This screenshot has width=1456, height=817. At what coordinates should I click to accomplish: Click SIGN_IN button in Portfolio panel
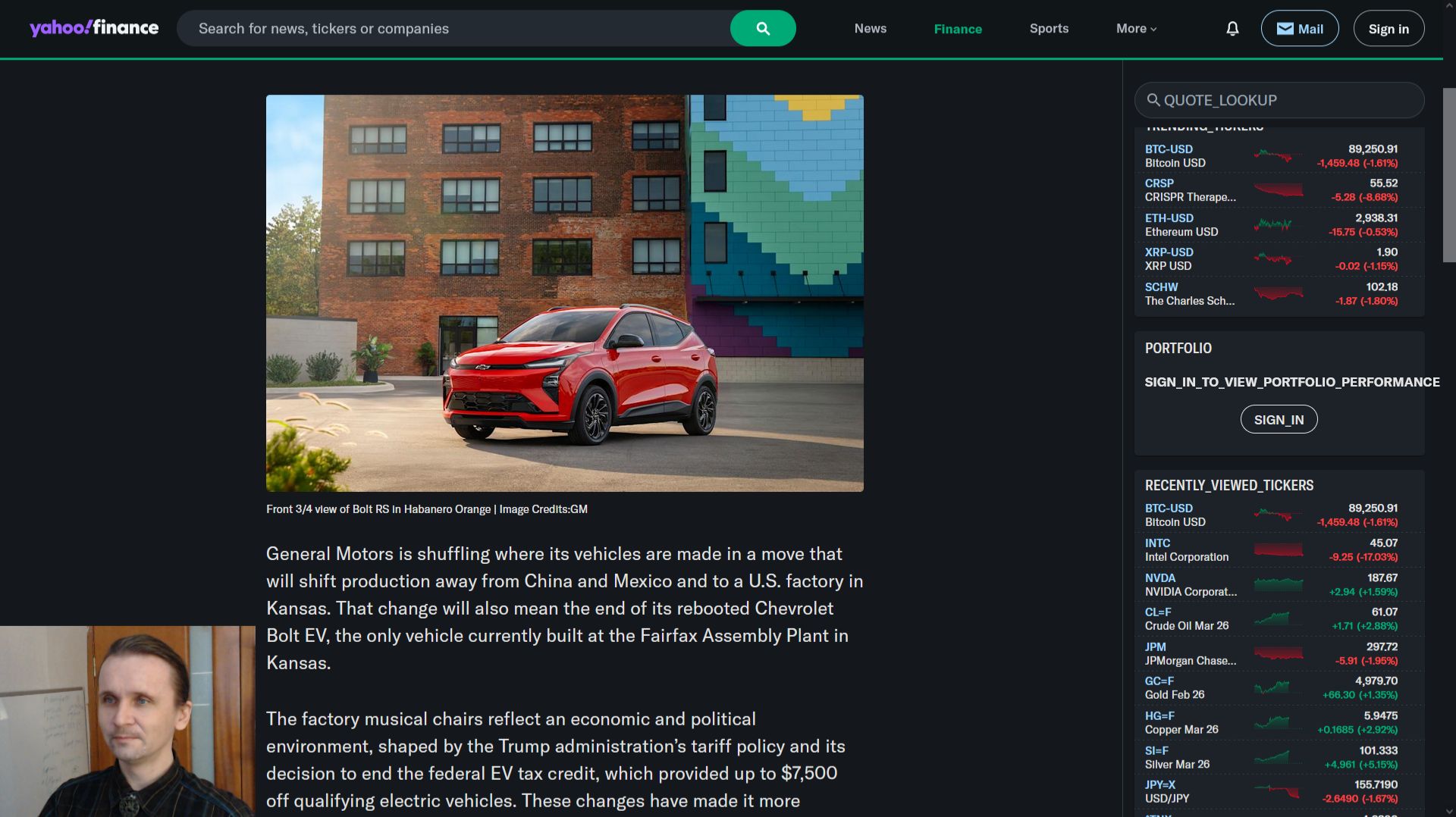[x=1279, y=419]
